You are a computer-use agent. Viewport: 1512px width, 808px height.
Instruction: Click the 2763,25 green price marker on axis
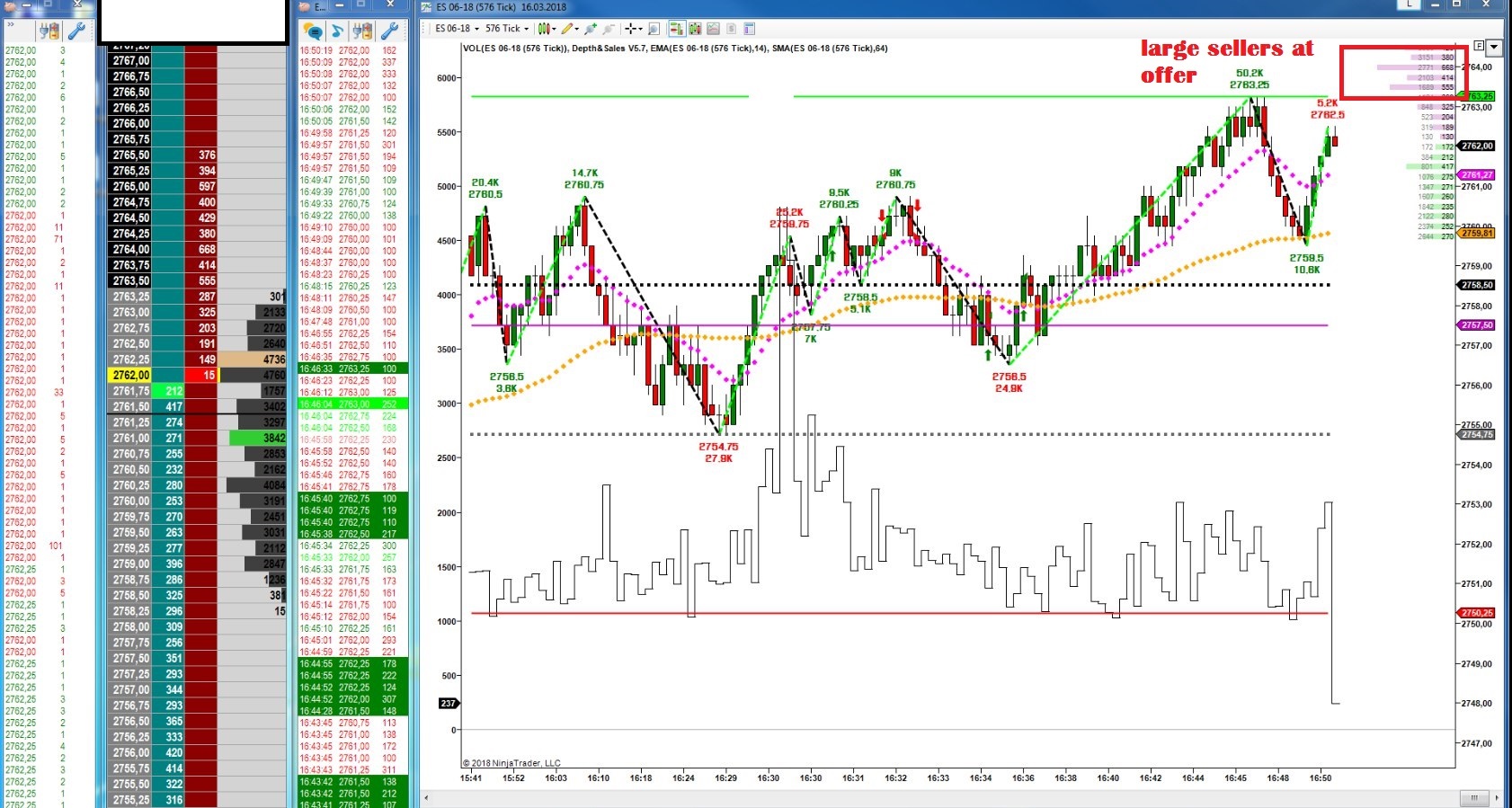(x=1476, y=95)
